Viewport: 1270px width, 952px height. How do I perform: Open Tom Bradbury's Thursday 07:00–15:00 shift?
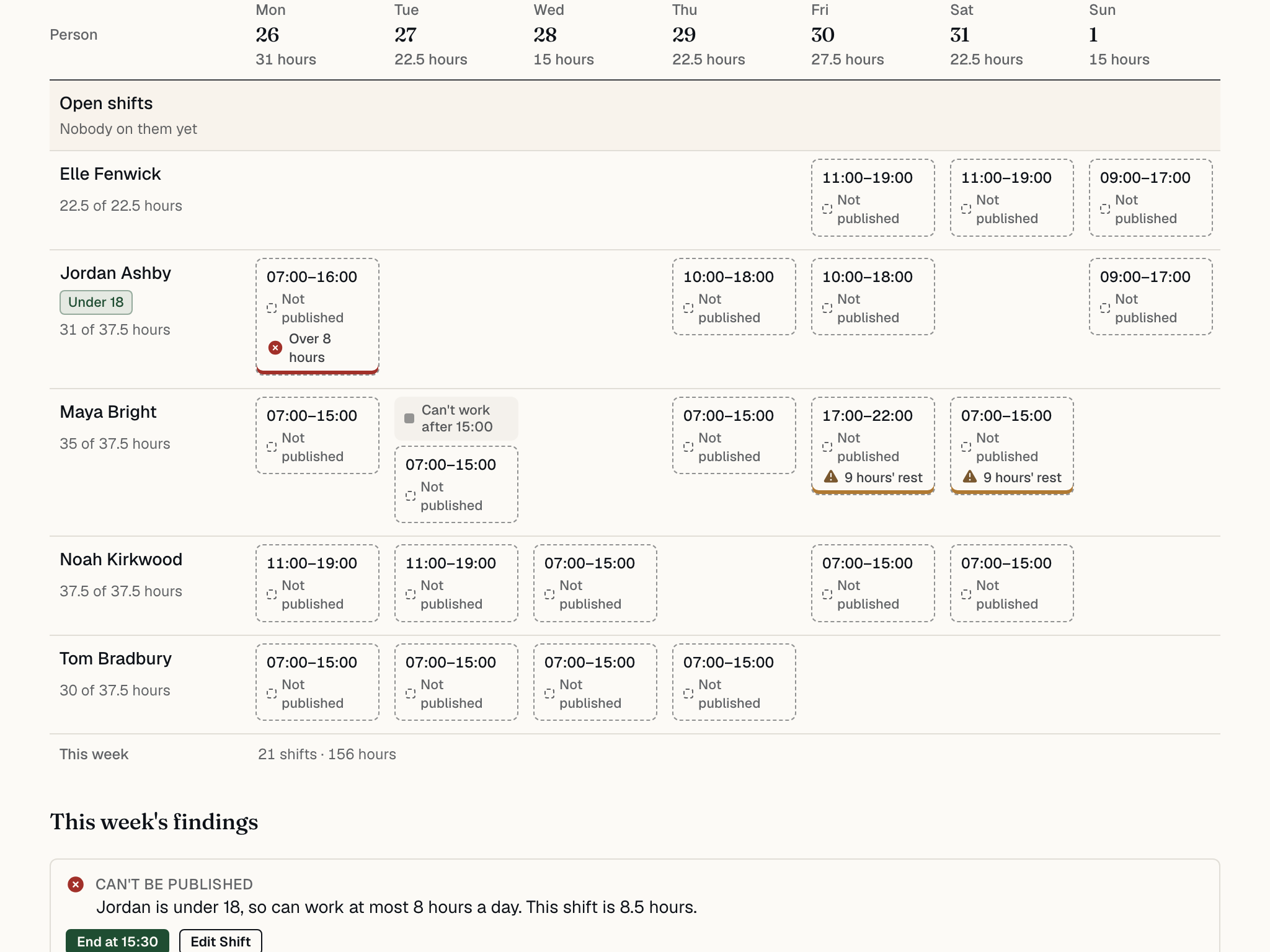734,682
